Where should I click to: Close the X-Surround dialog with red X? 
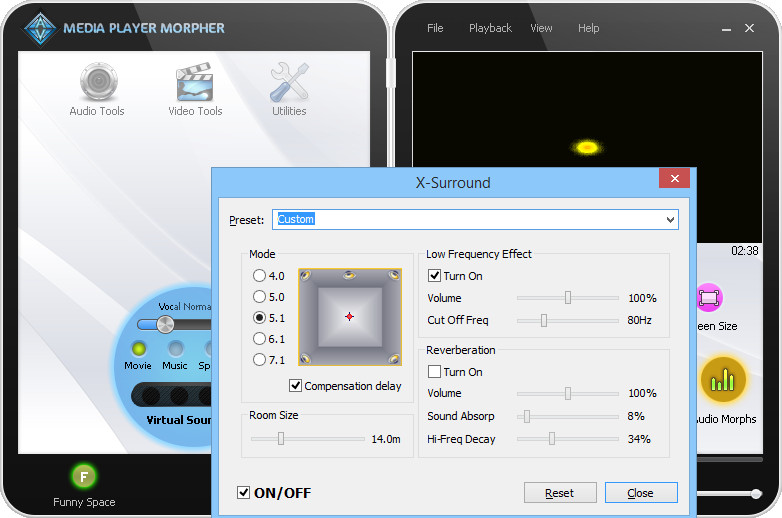point(674,178)
